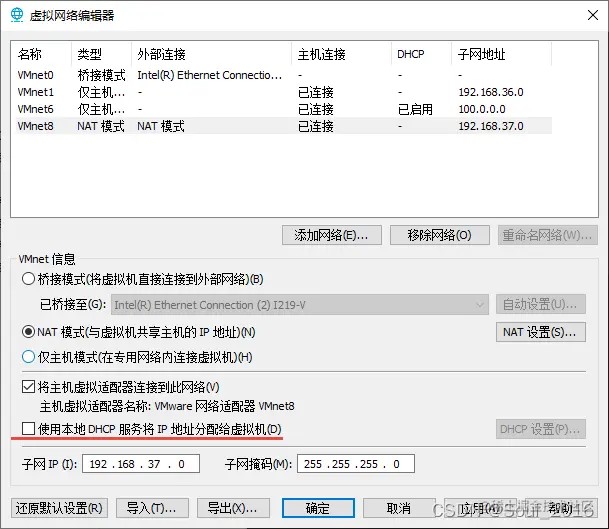Click the 子网 IP input field
The image size is (609, 529).
(x=141, y=464)
